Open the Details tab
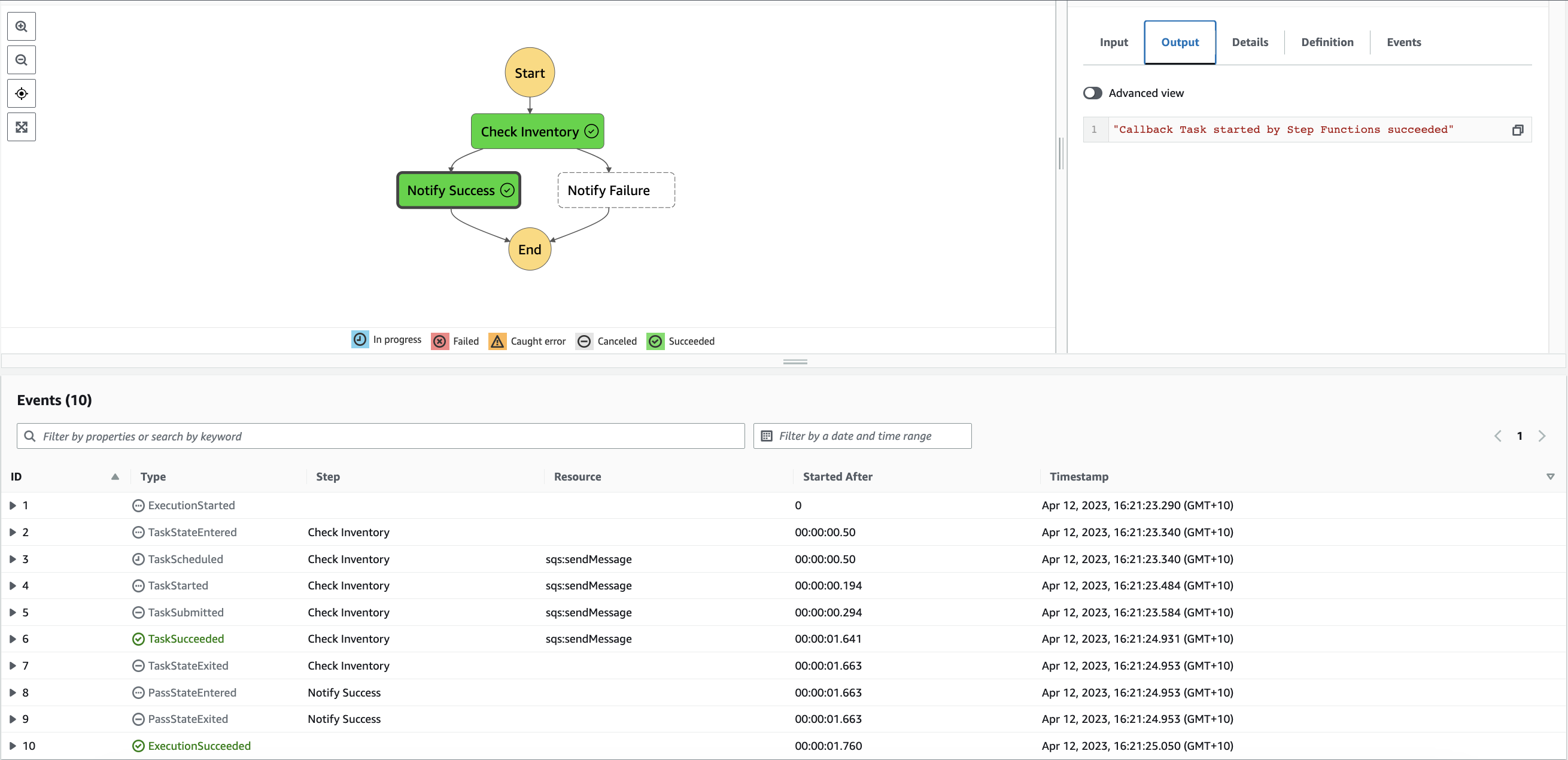 (x=1250, y=42)
